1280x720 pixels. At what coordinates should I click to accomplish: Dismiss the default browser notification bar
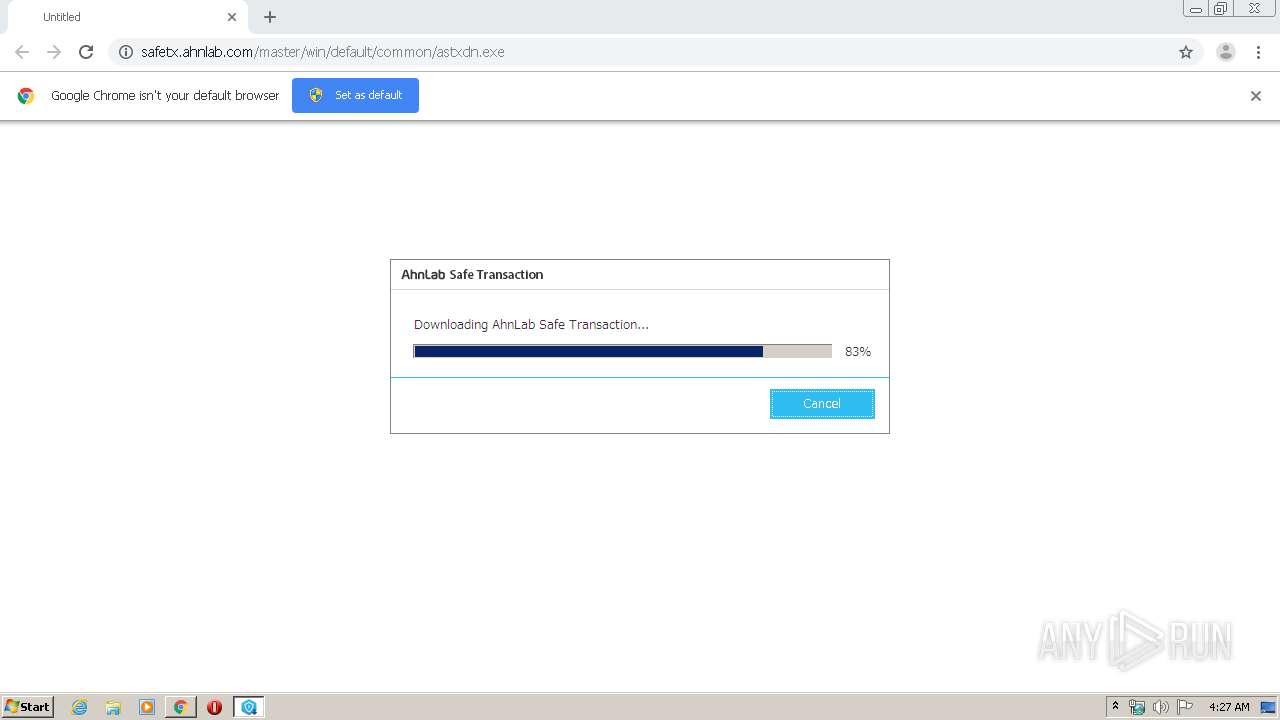tap(1256, 96)
